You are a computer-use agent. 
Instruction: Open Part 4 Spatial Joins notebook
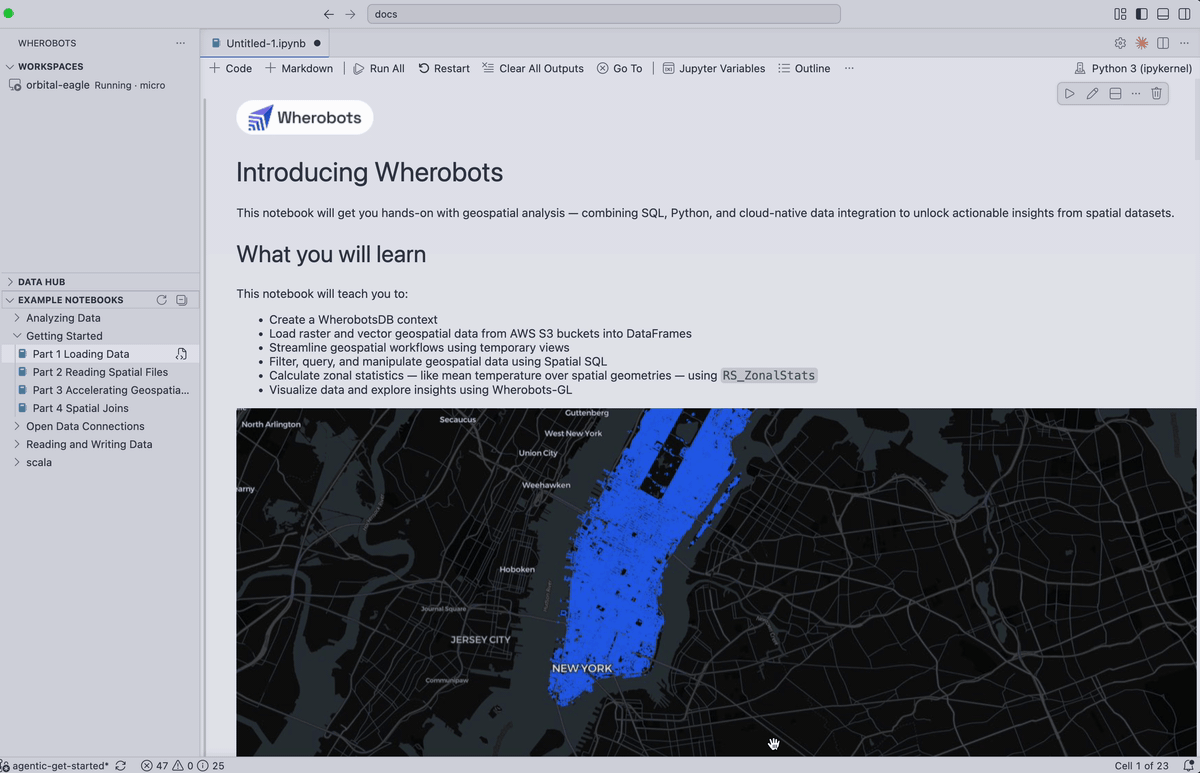[100, 408]
